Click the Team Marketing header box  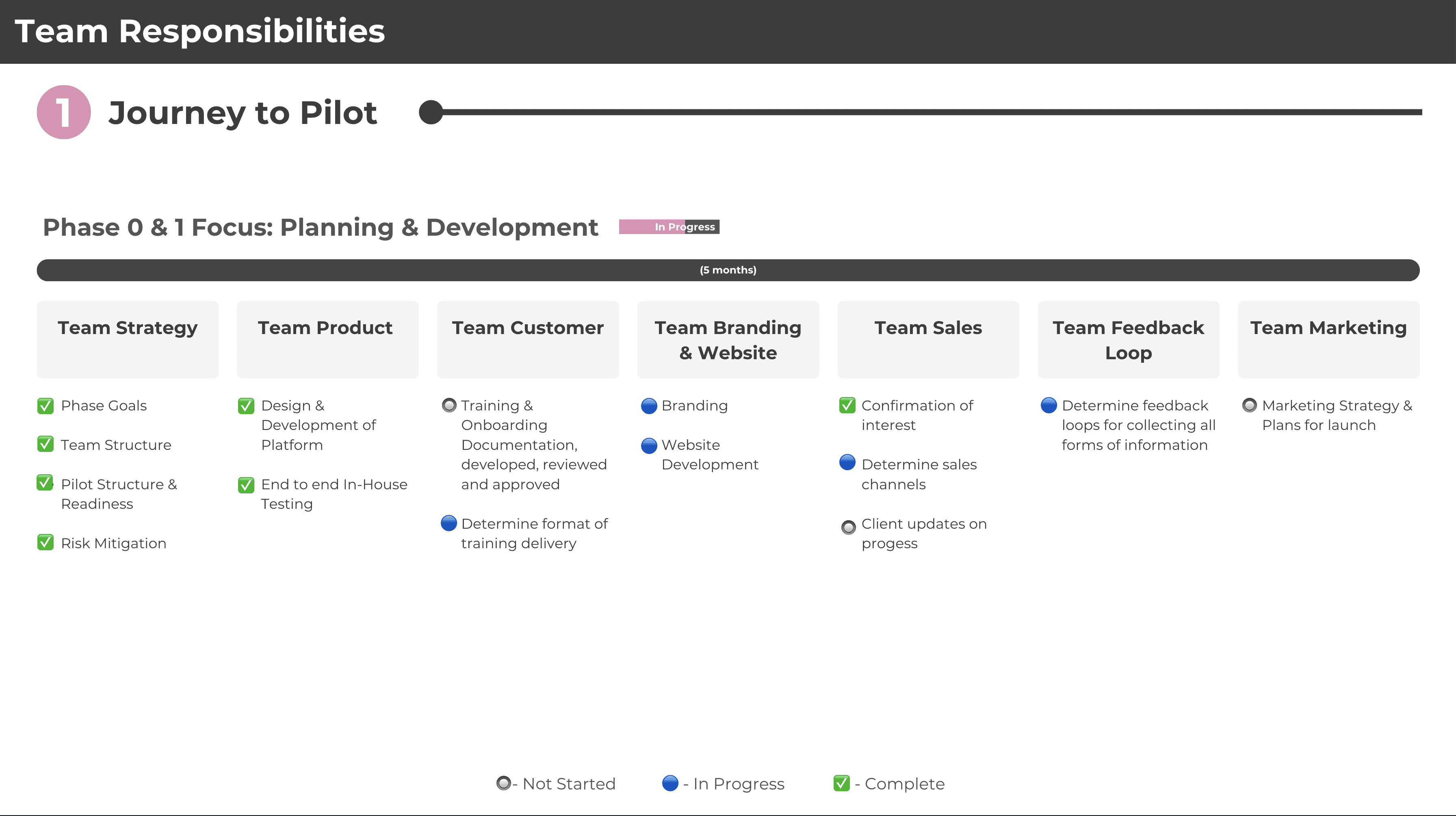click(x=1328, y=339)
